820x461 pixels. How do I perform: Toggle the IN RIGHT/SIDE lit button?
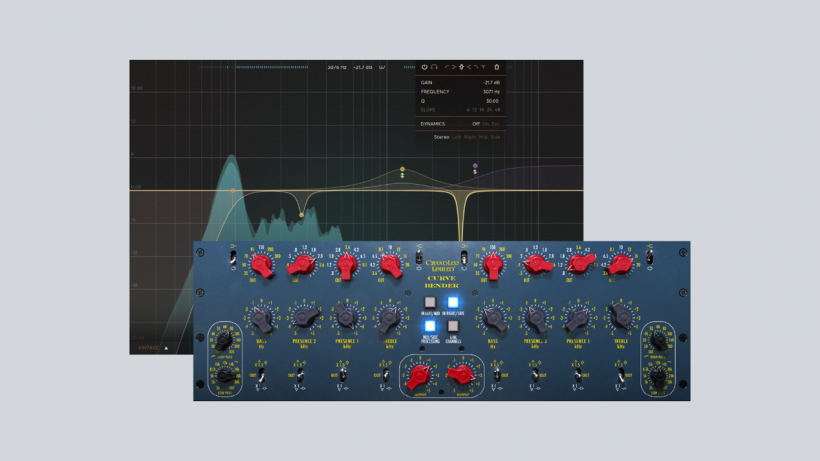[453, 302]
